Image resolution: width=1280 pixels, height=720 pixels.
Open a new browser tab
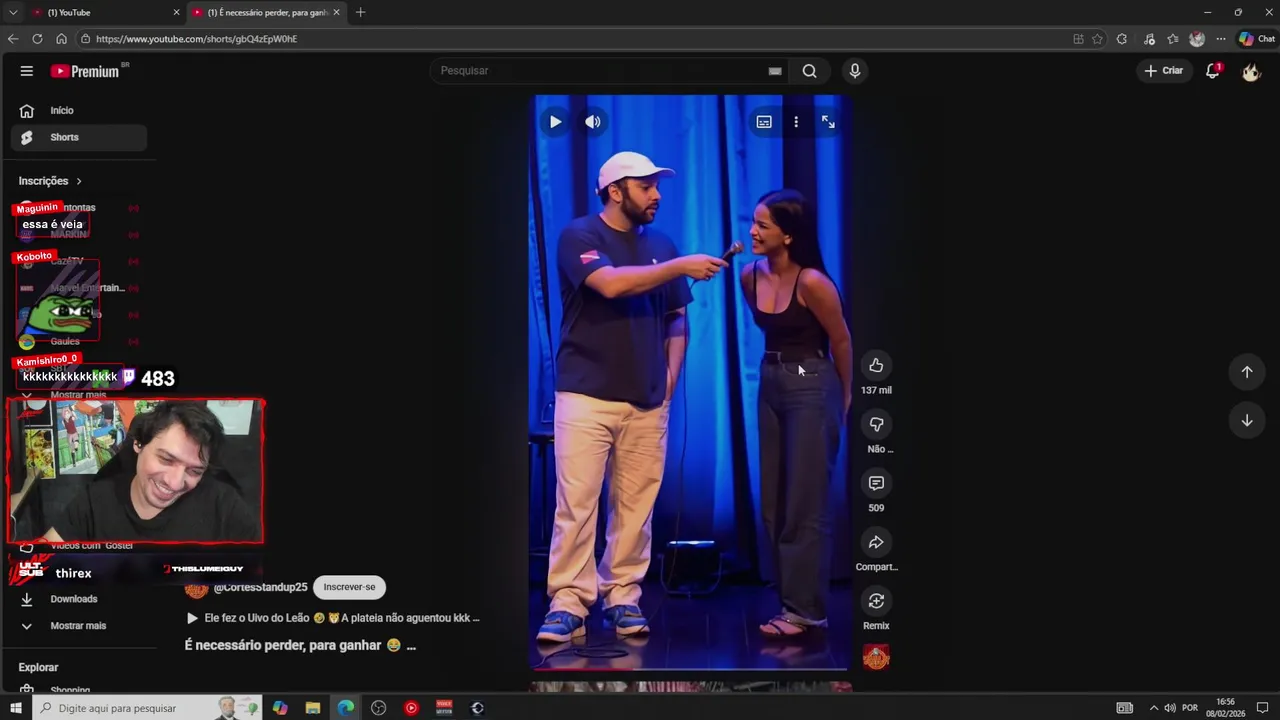(360, 12)
